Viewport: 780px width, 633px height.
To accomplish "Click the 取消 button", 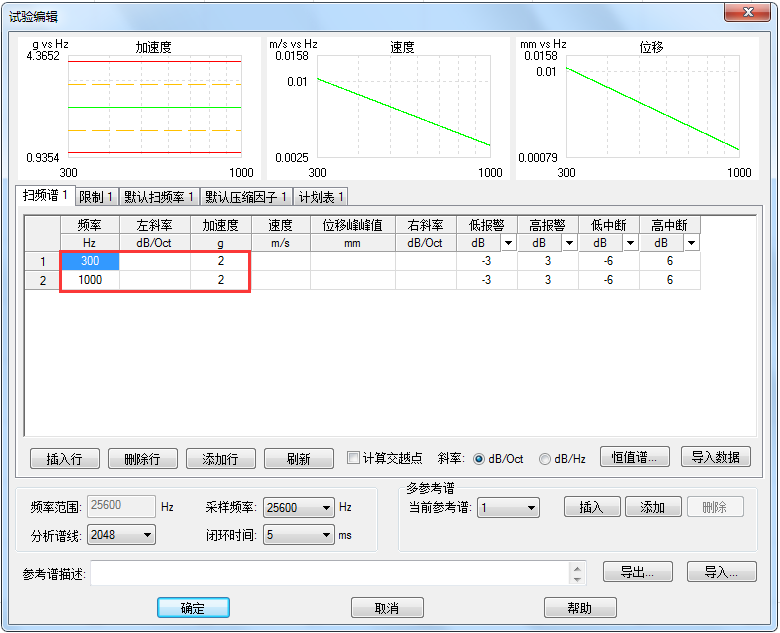I will coord(387,608).
